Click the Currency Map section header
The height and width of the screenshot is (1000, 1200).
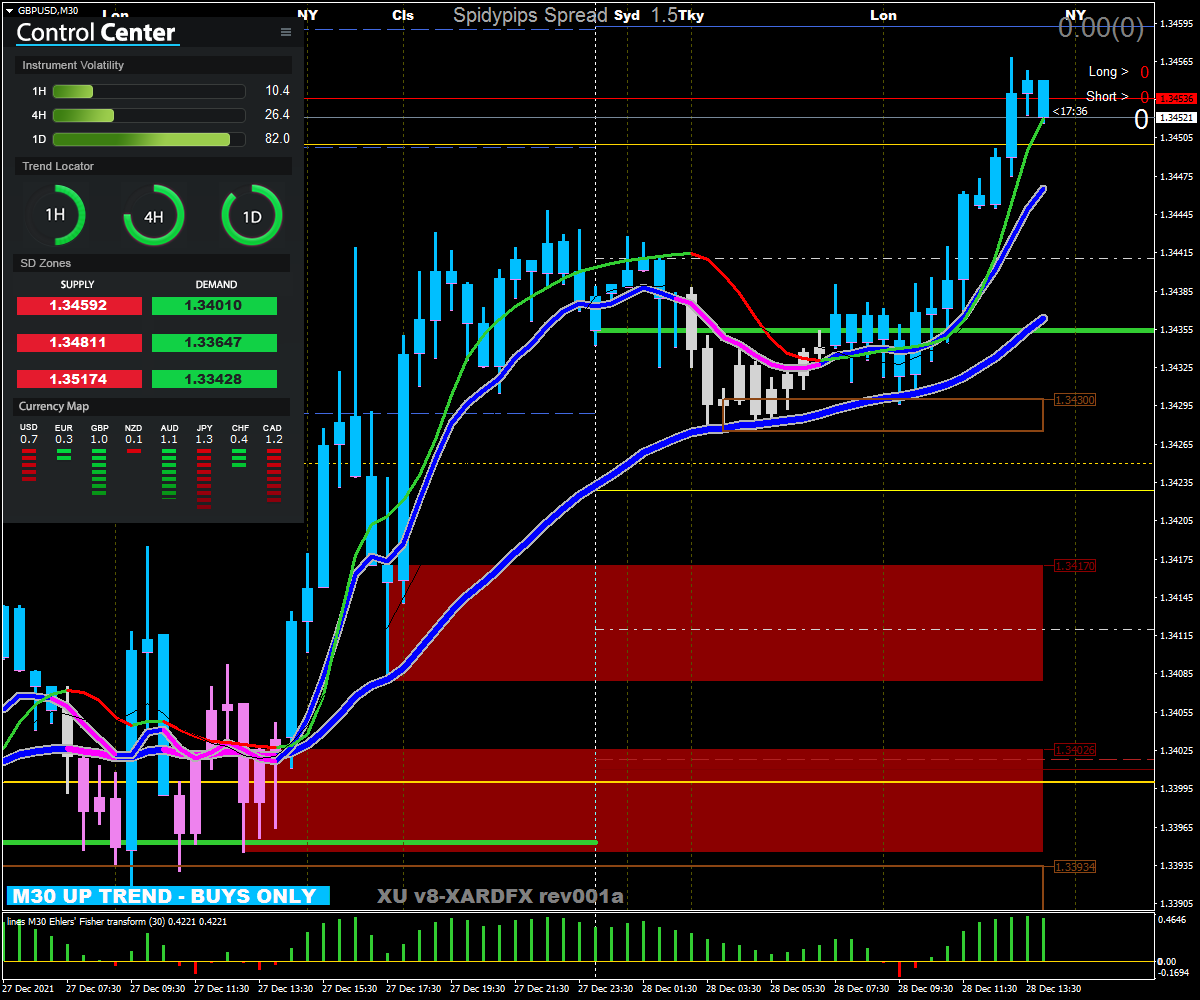click(x=153, y=407)
